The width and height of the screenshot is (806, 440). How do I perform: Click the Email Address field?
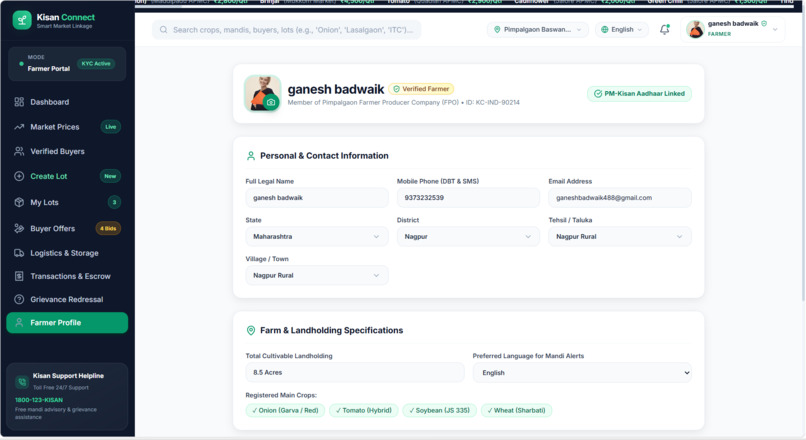[619, 198]
